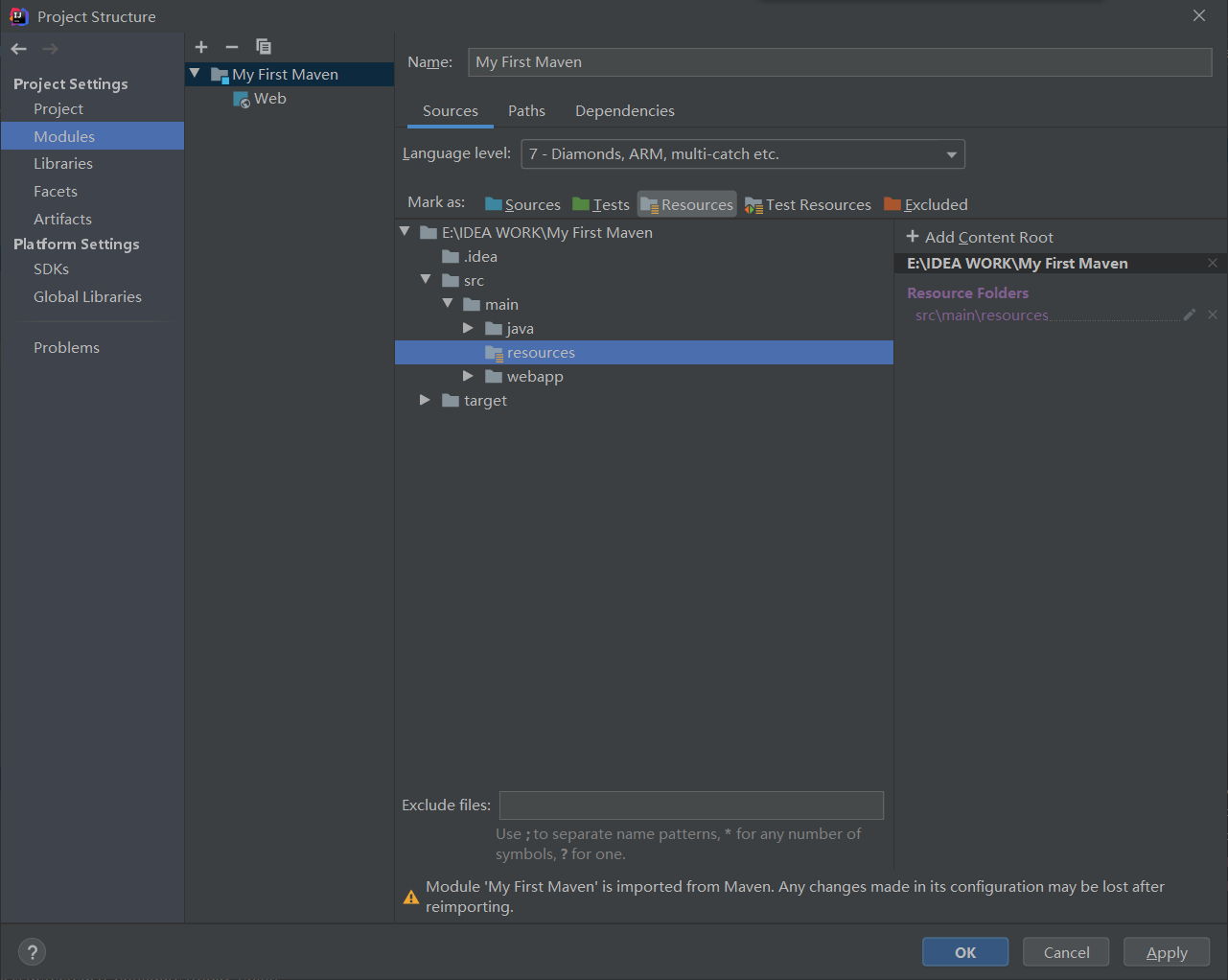
Task: Remove content root E:\IDEA WORK\My First Maven
Action: [x=1213, y=263]
